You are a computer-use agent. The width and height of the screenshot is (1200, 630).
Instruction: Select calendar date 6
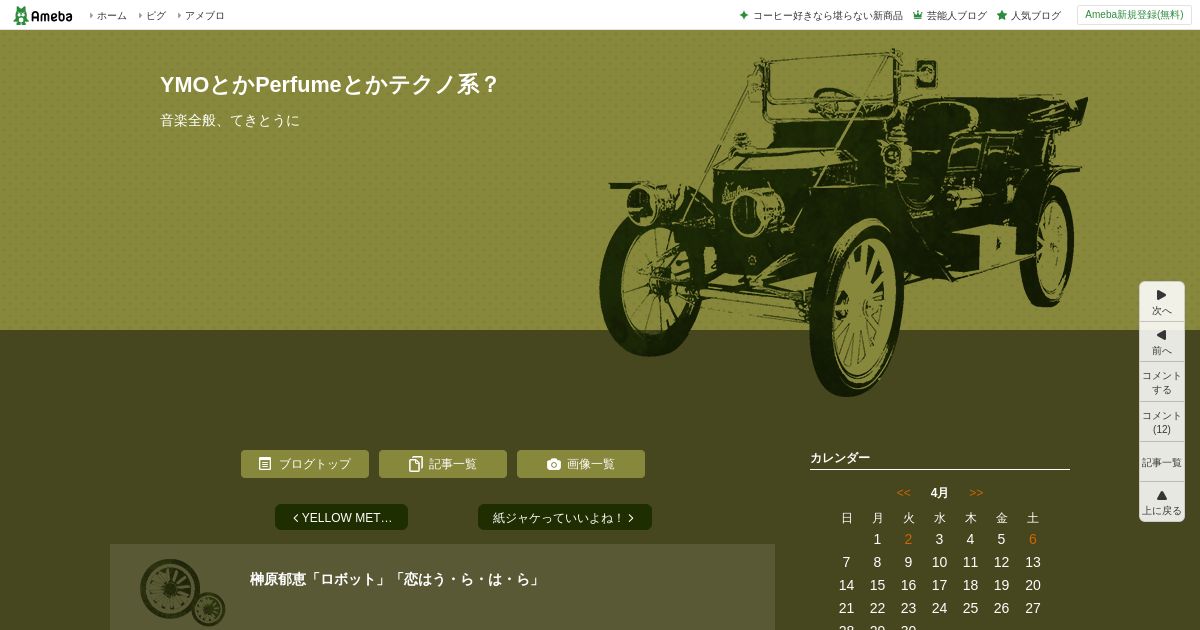pos(1033,539)
